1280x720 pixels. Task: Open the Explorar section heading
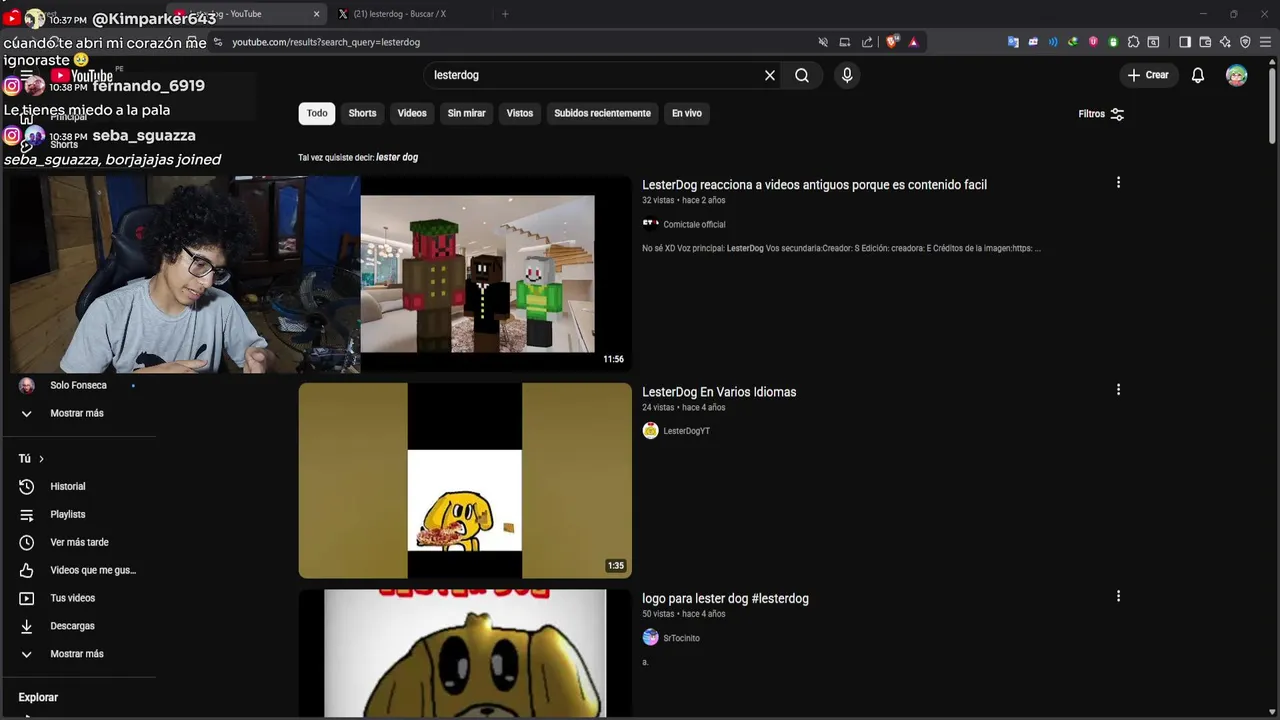point(38,697)
